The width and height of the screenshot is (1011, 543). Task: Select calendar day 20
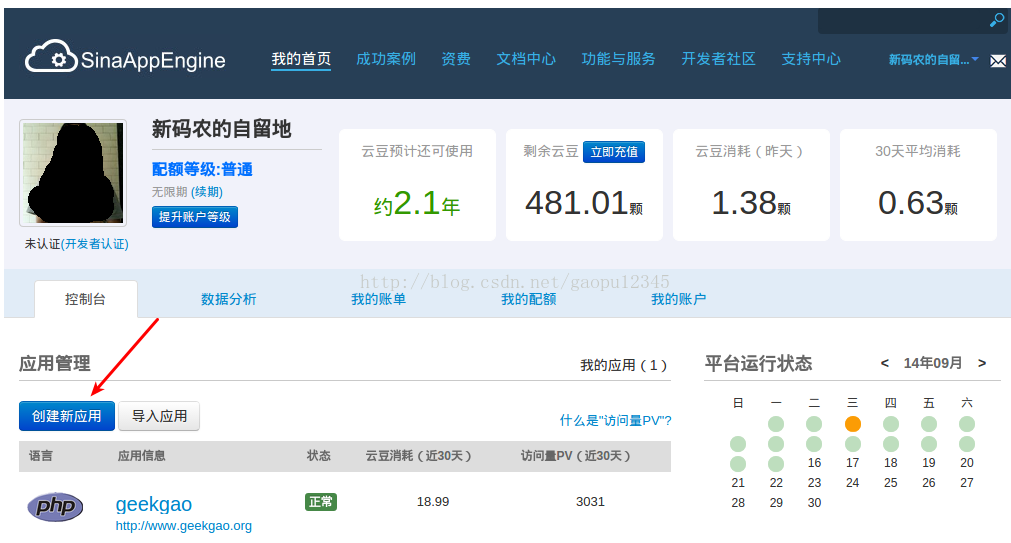967,463
